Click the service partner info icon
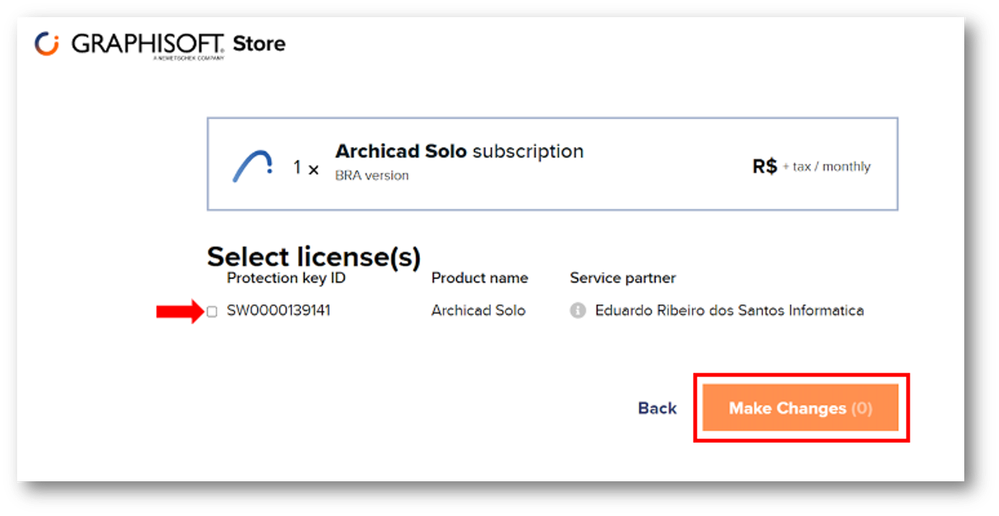 [577, 310]
